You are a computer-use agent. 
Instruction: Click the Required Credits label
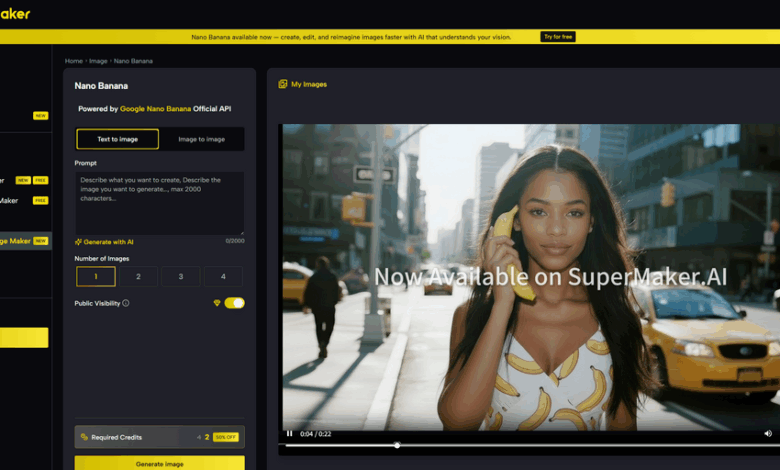[x=116, y=438]
